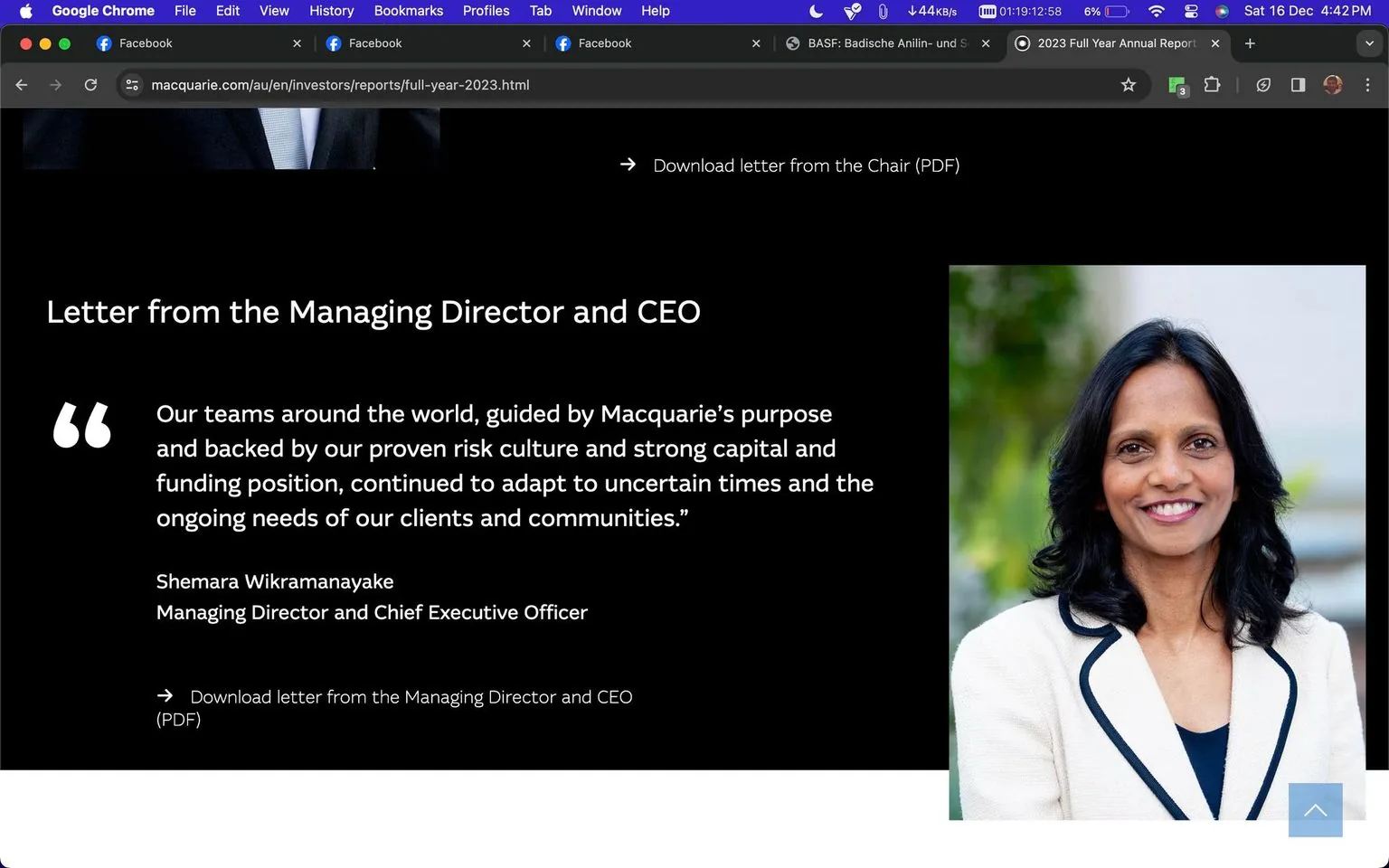1389x868 pixels.
Task: Open Control Center in the menu bar
Action: click(1191, 12)
